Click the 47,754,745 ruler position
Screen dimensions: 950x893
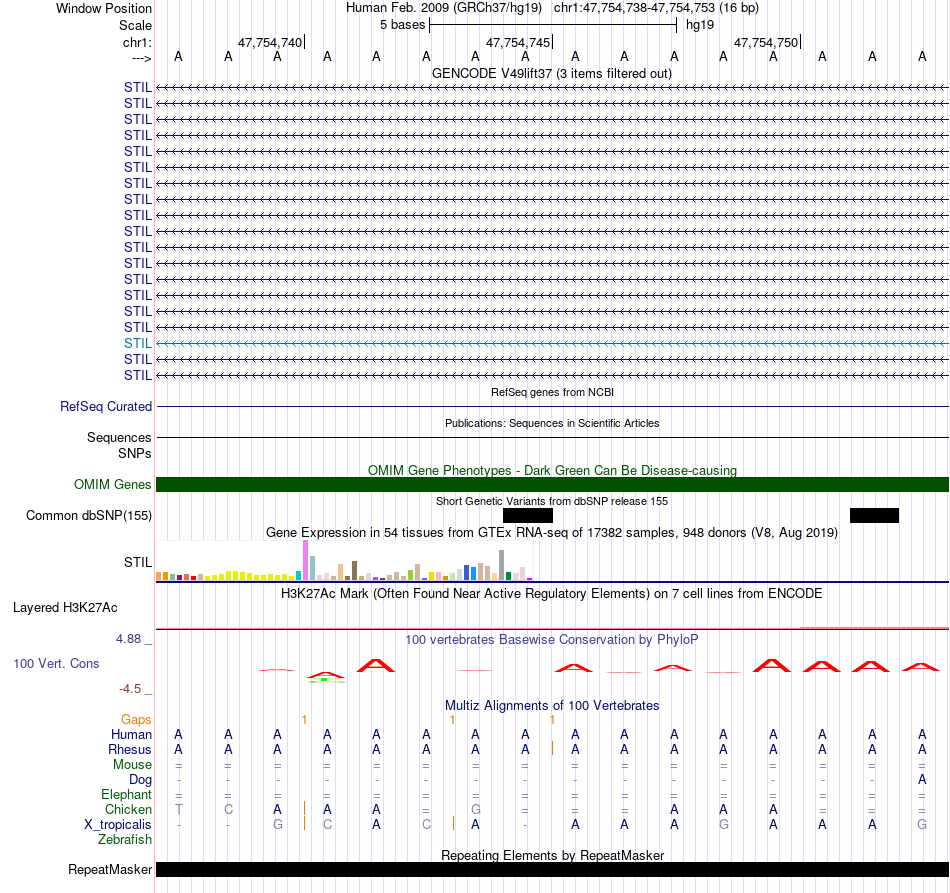pos(518,42)
